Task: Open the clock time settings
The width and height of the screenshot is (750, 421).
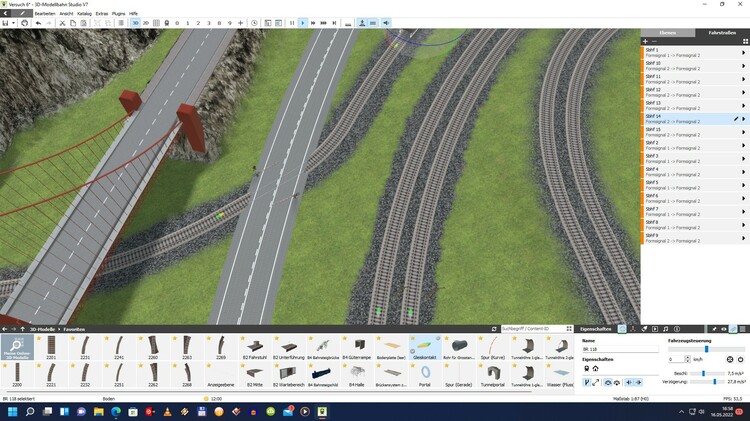Action: [254, 23]
